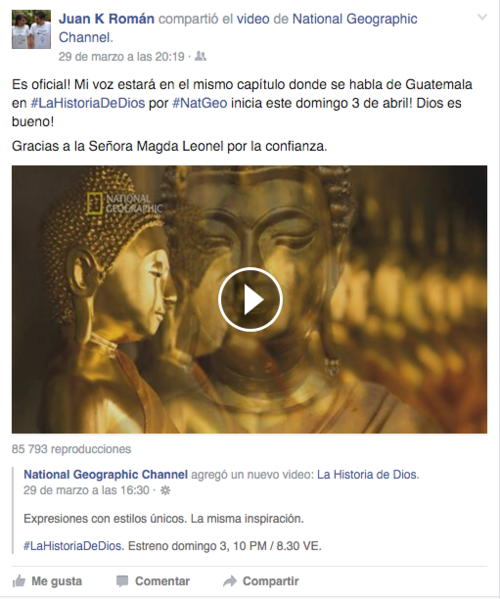The width and height of the screenshot is (500, 599).
Task: Open the post options chevron menu
Action: [482, 17]
